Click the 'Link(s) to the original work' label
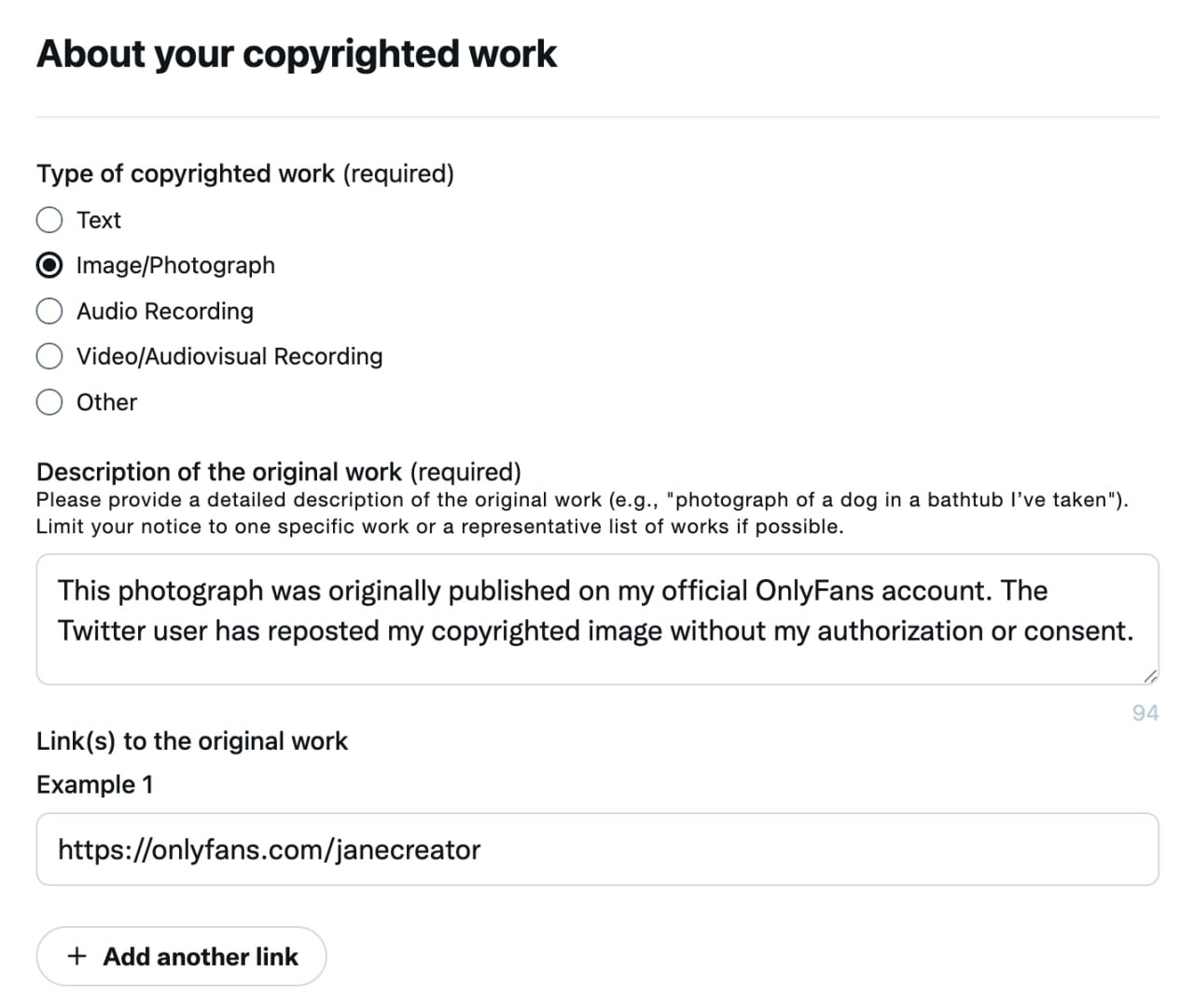 click(191, 741)
